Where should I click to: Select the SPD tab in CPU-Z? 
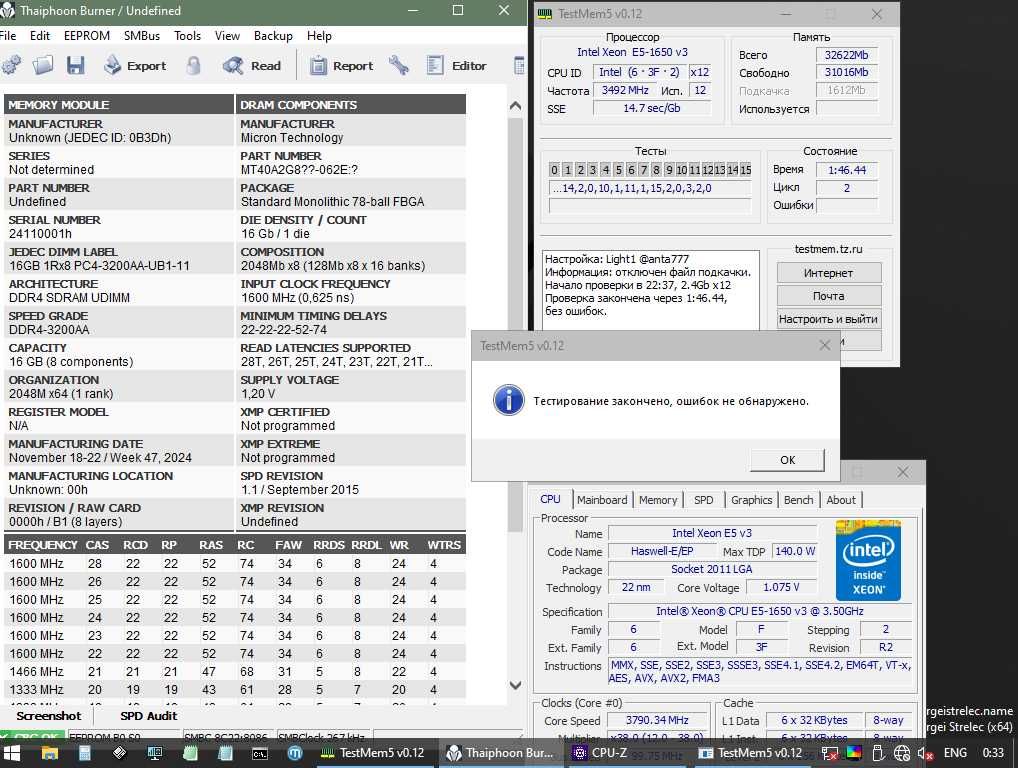coord(704,500)
